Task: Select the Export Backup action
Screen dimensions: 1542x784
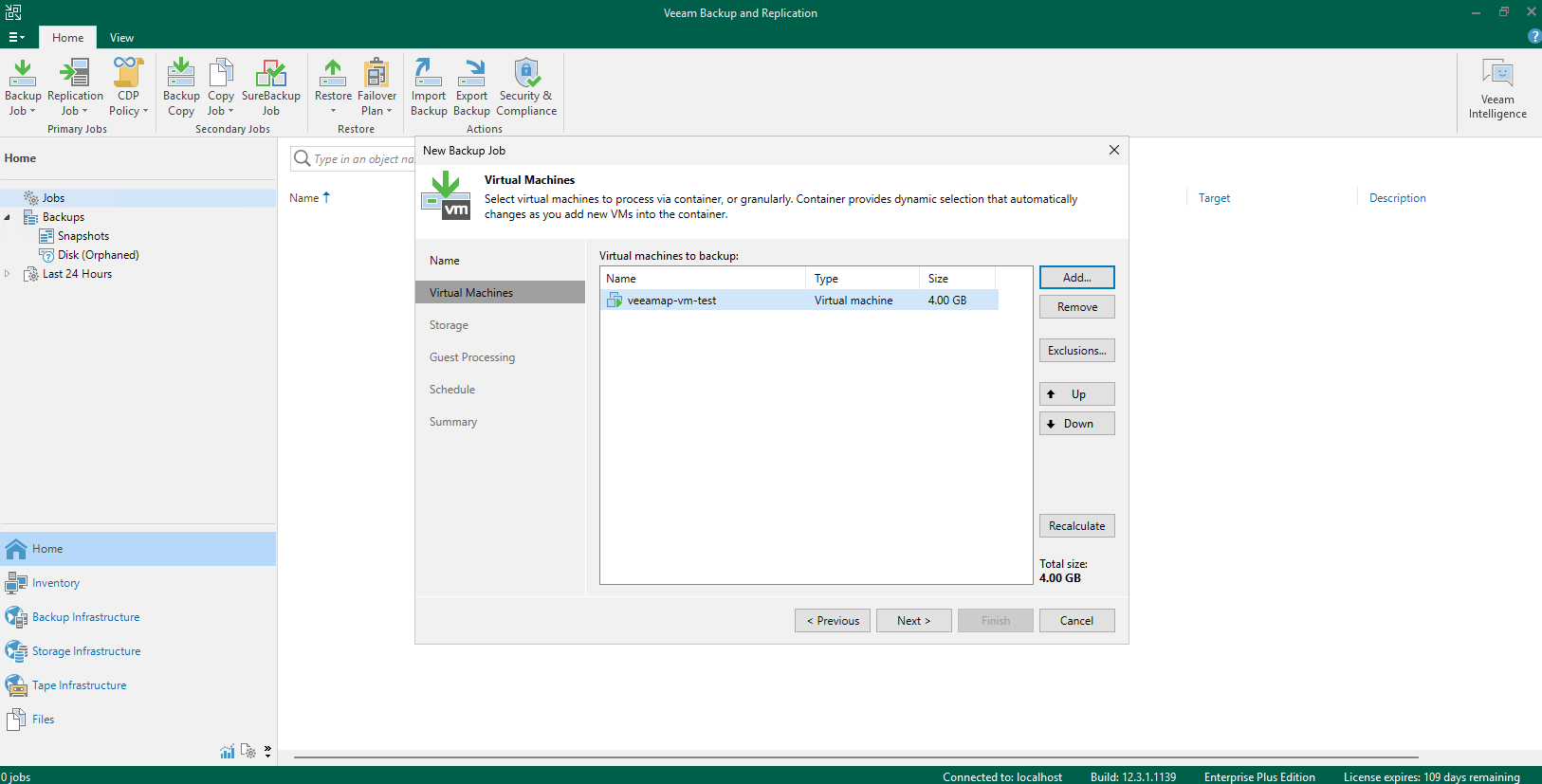Action: [x=471, y=87]
